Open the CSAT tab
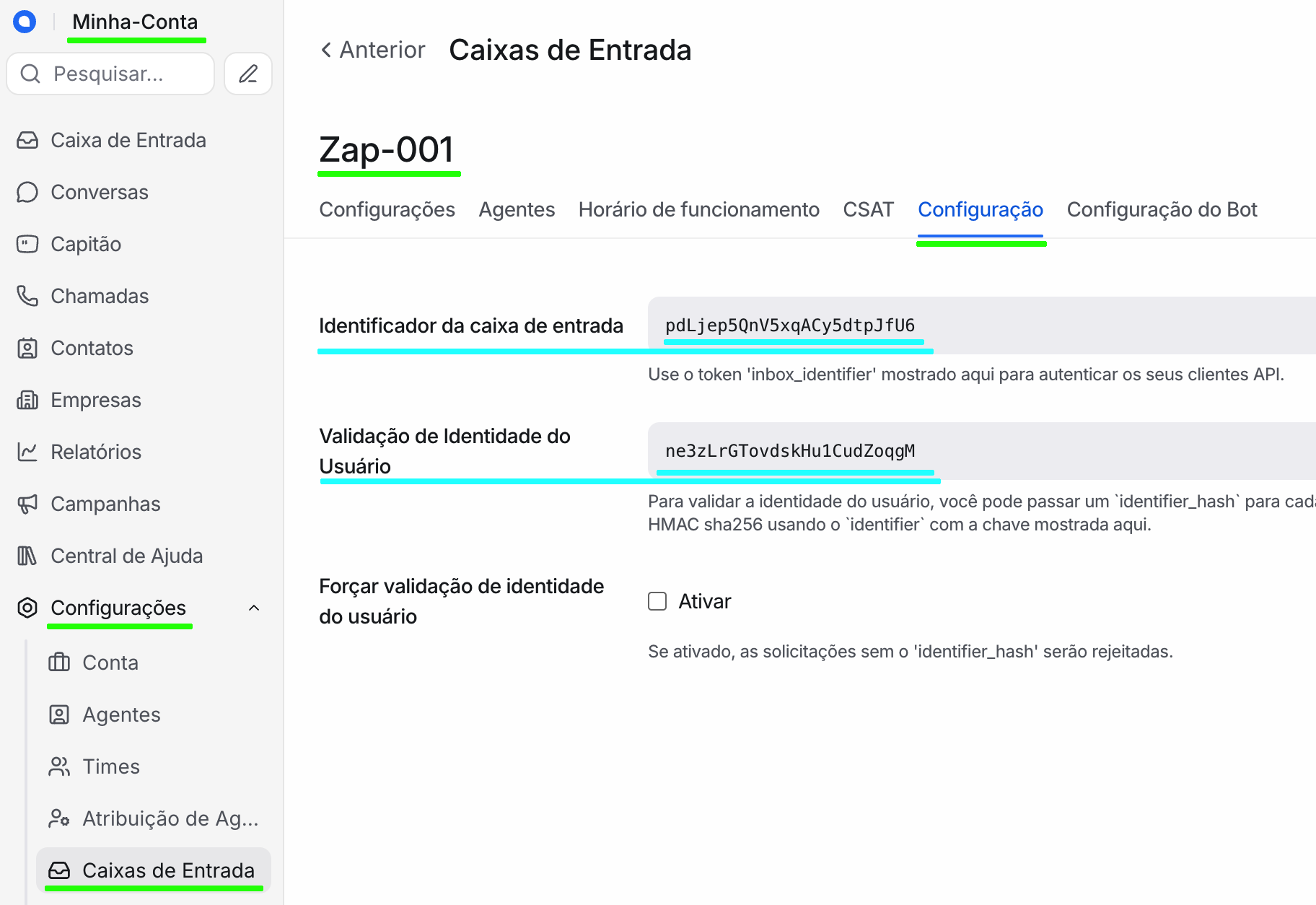Image resolution: width=1316 pixels, height=905 pixels. point(869,209)
